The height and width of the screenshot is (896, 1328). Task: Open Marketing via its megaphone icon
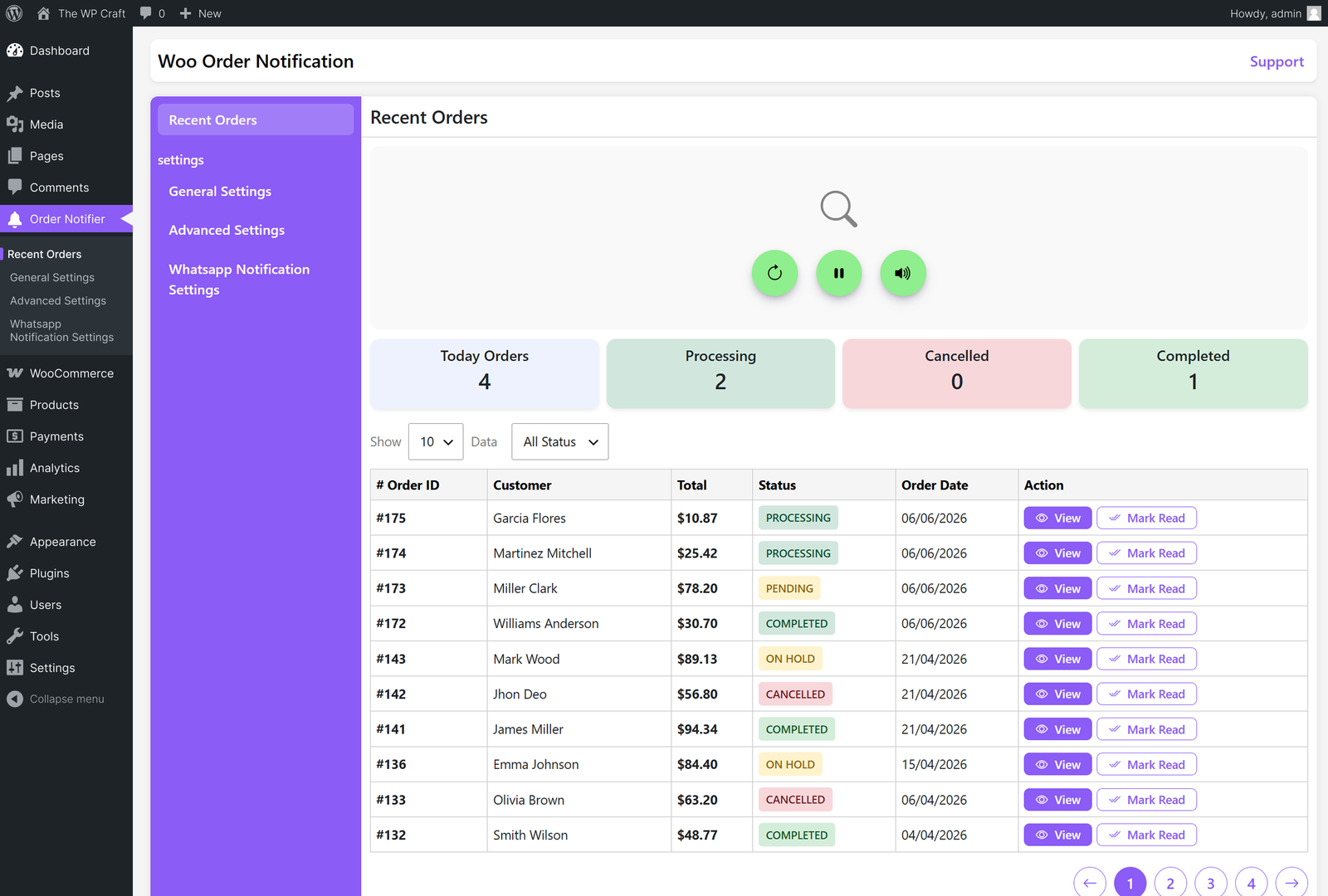pos(15,499)
